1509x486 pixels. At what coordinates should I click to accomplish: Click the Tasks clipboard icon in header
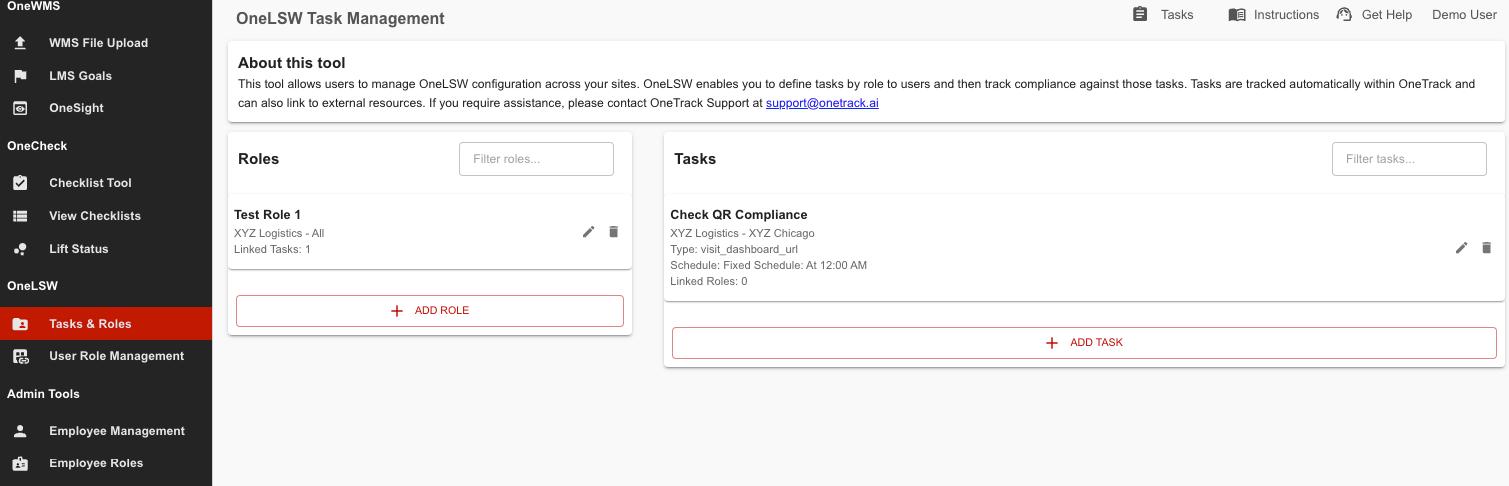(1140, 15)
